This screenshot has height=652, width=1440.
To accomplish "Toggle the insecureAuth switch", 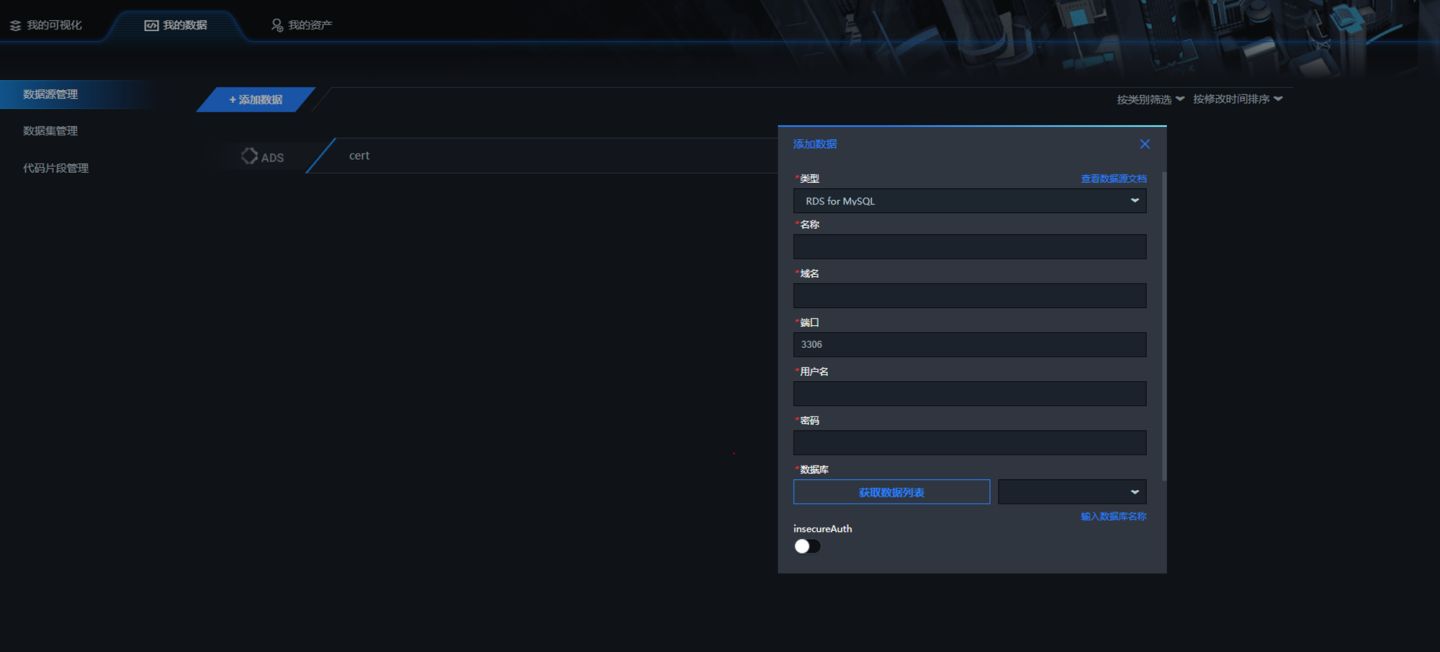I will [x=807, y=546].
